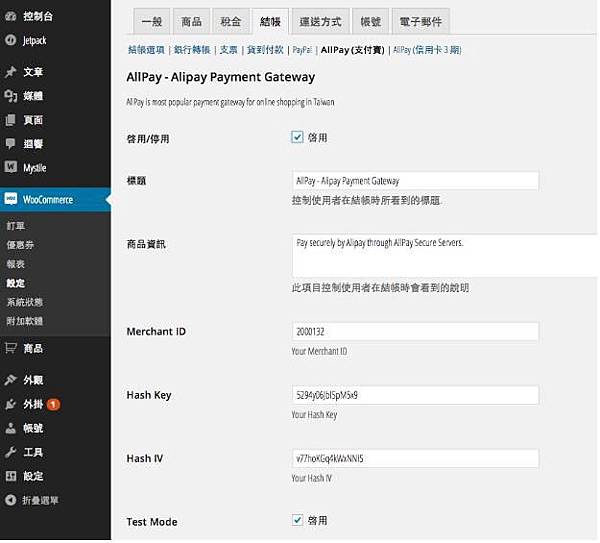Click 'Your Hash Key' hint text

[x=315, y=414]
